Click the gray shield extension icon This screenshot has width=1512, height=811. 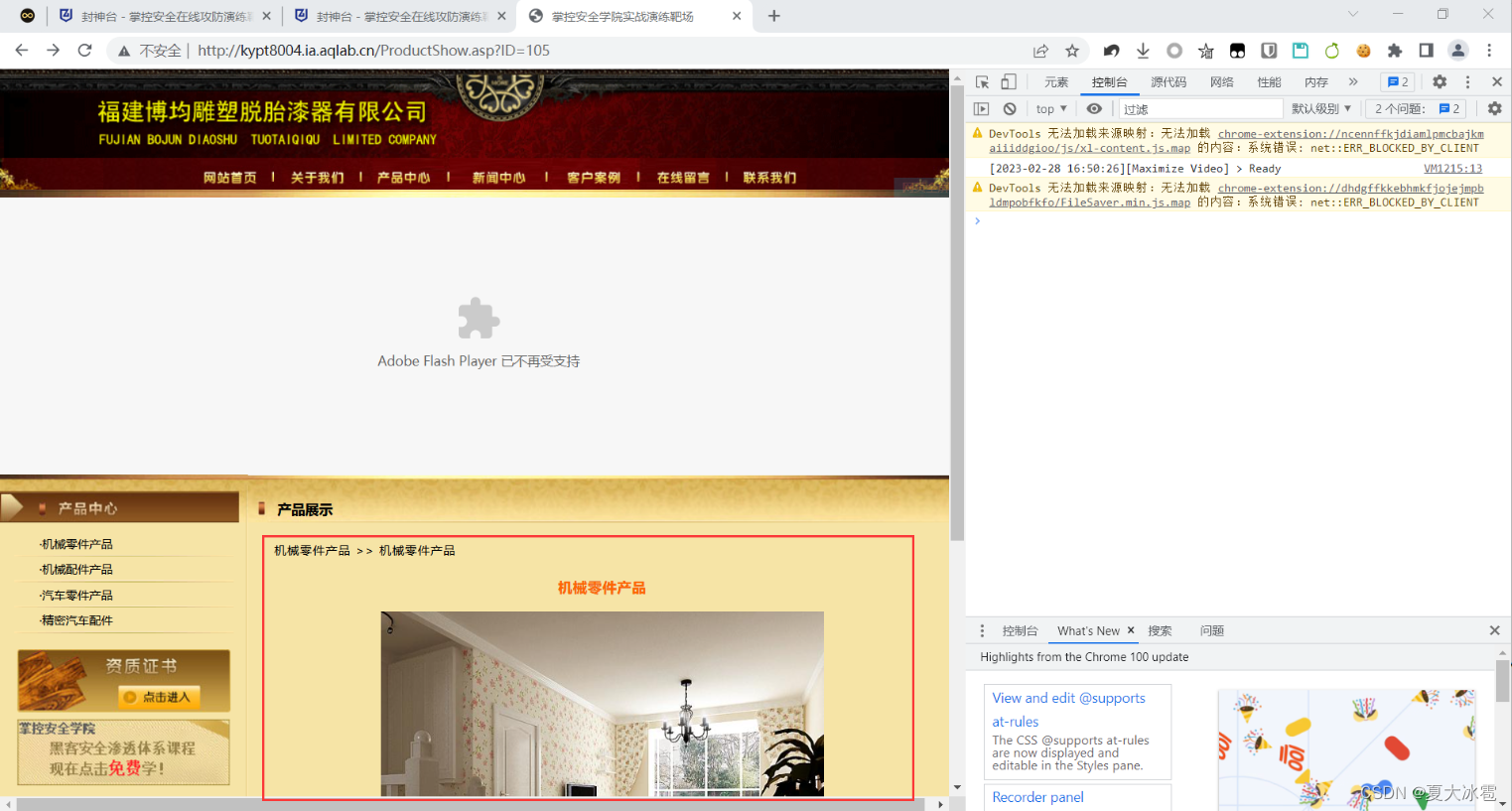[1269, 51]
